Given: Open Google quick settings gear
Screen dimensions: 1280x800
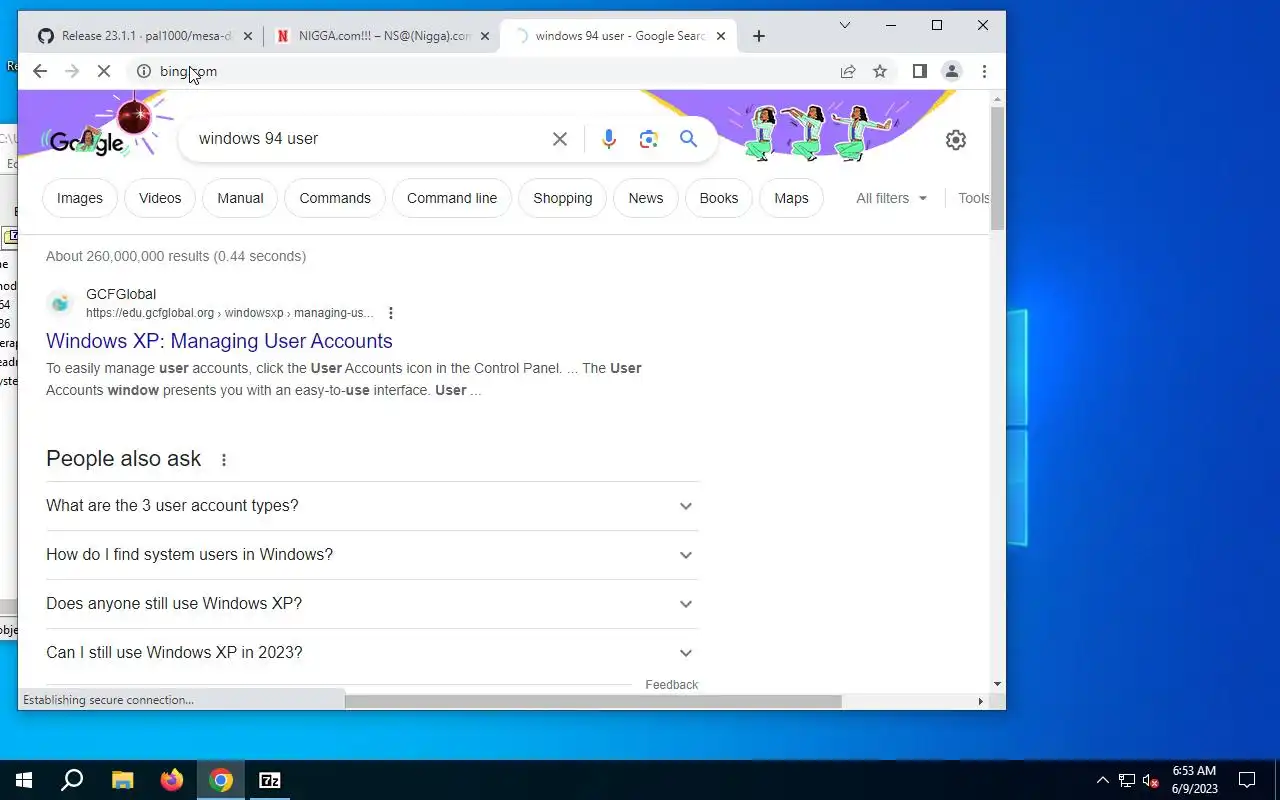Looking at the screenshot, I should coord(956,140).
